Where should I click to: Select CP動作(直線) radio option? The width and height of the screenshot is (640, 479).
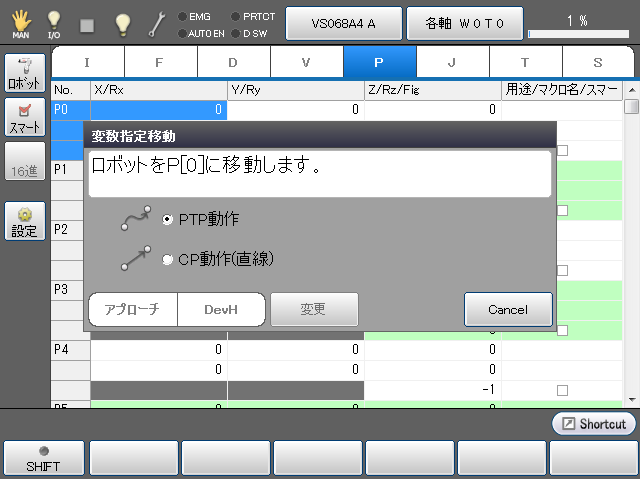point(167,259)
